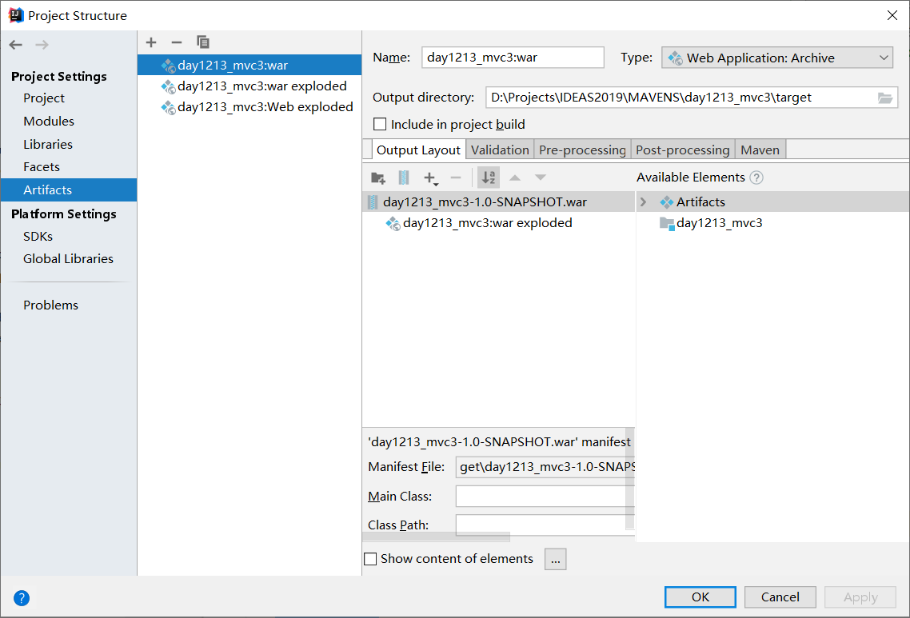
Task: Open the Pre-processing tab
Action: 582,150
